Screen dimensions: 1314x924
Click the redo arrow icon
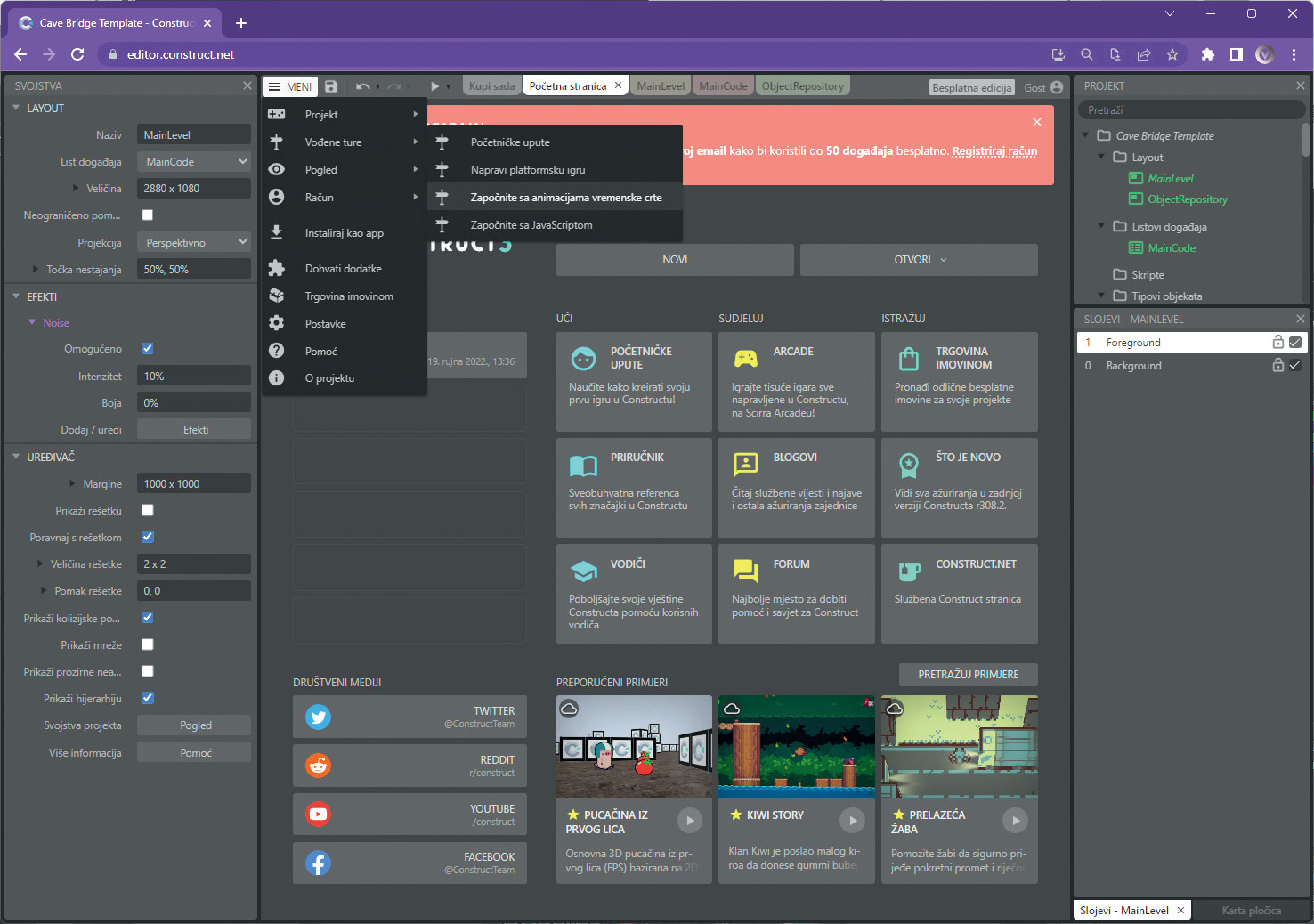pos(394,86)
